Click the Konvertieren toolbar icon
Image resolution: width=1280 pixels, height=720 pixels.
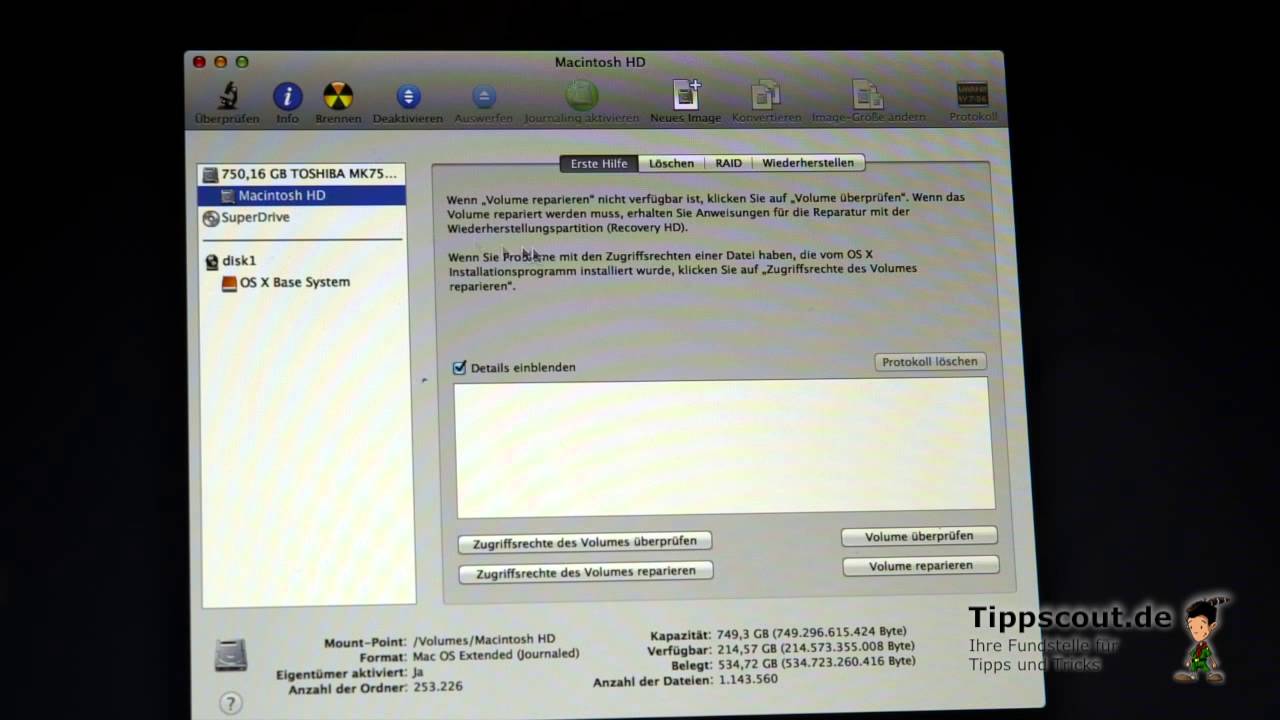(x=766, y=95)
